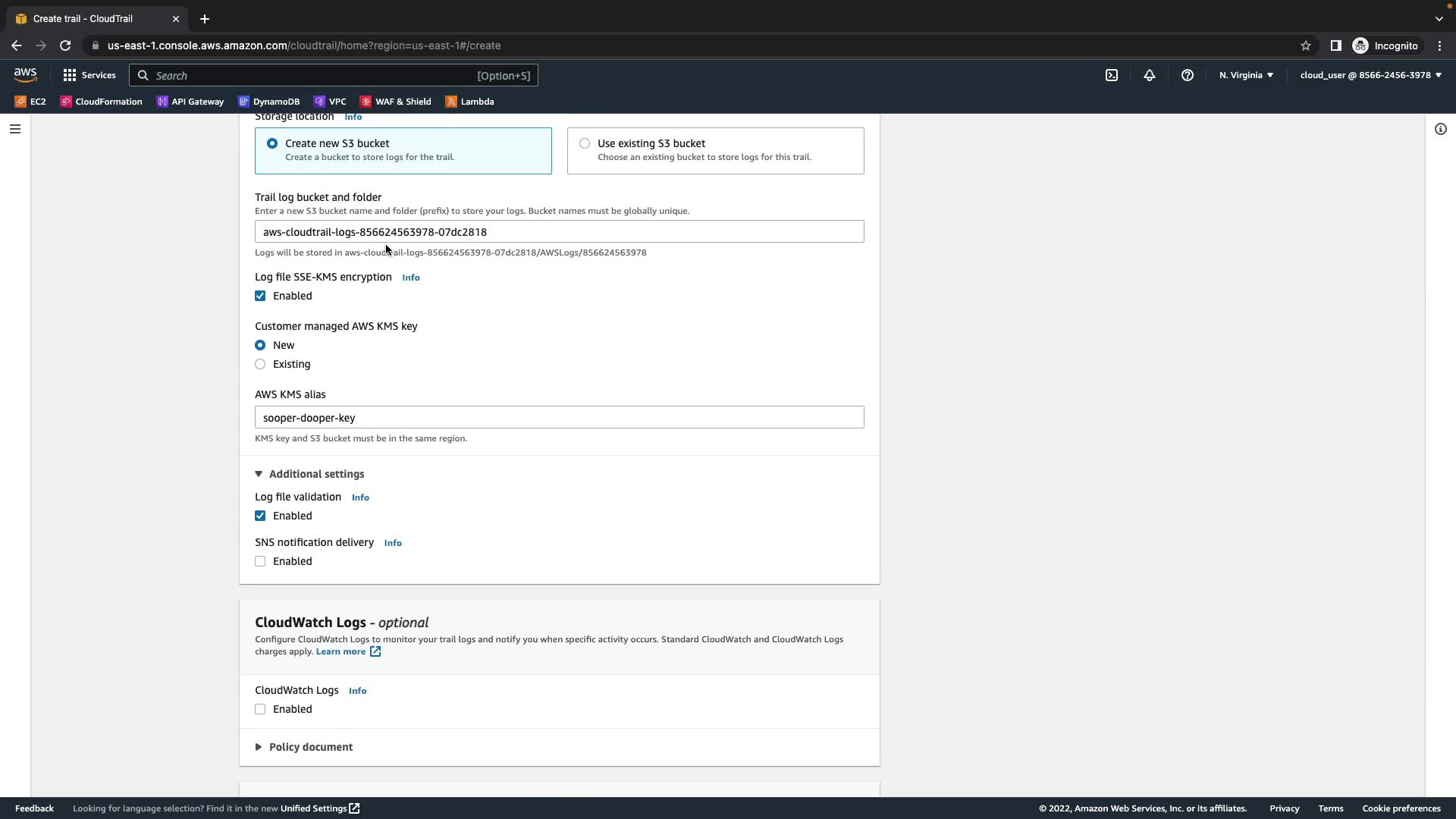
Task: Click the AWS KMS alias input field
Action: pos(559,417)
